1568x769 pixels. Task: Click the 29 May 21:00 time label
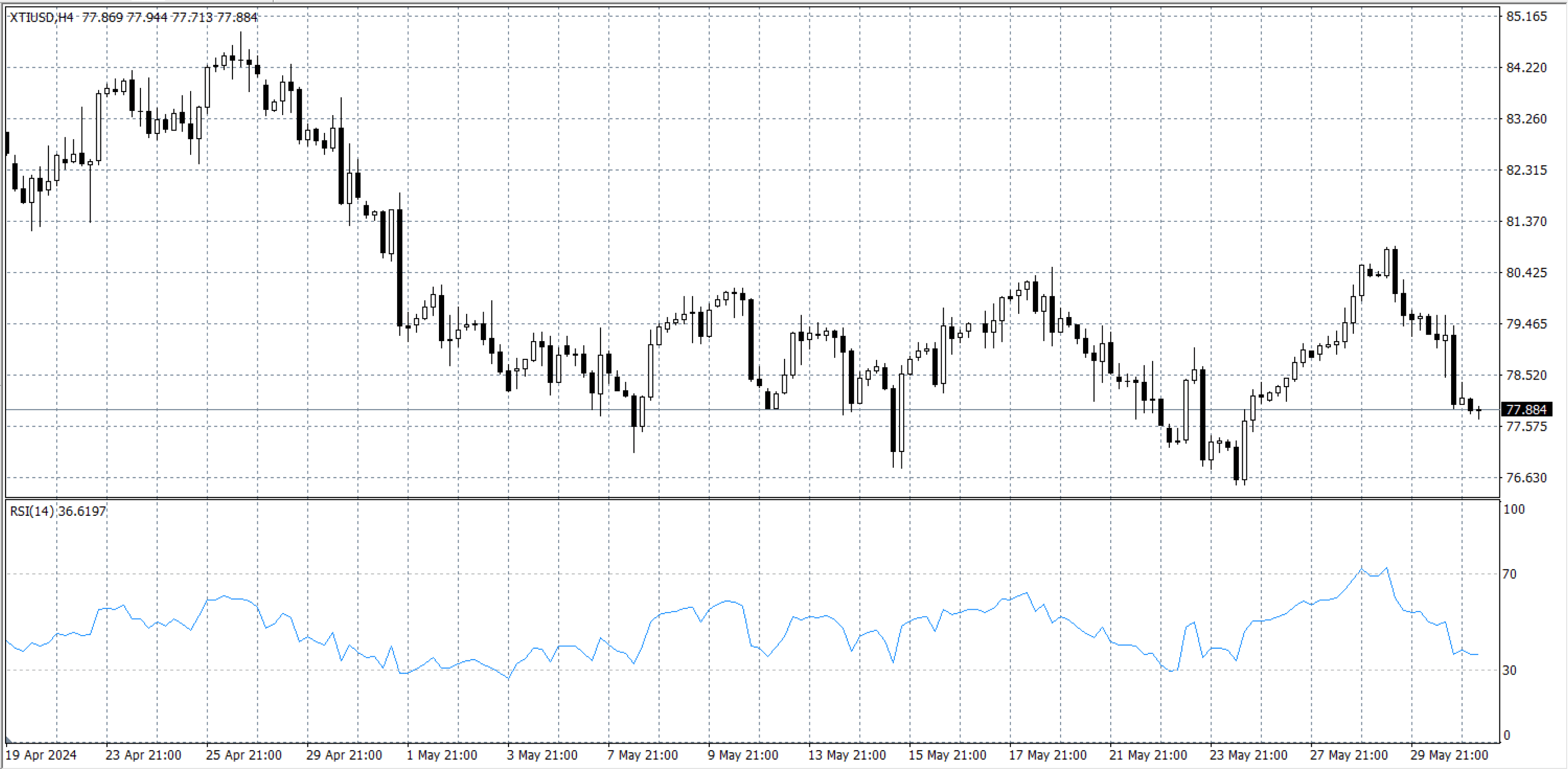pos(1449,755)
